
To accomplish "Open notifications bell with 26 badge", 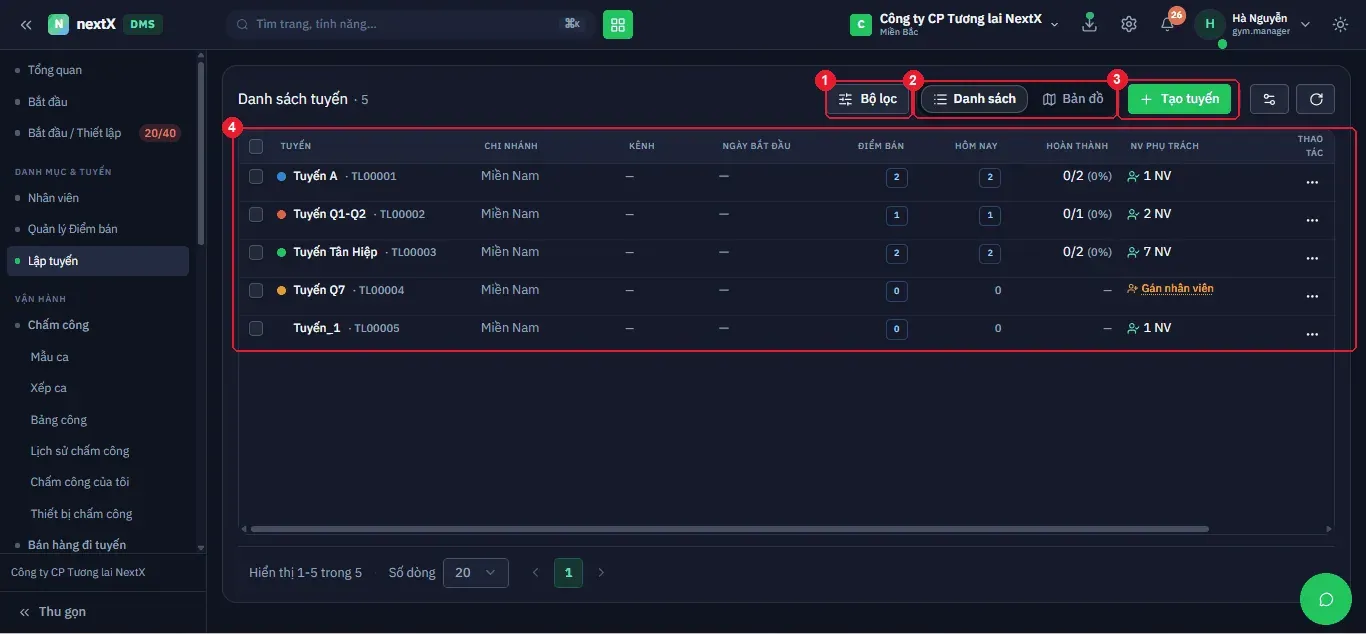I will [1167, 24].
